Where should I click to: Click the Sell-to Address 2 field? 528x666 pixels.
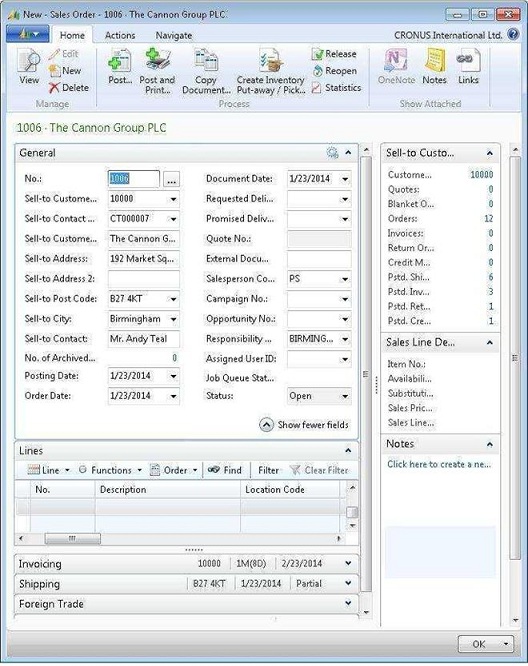point(144,279)
